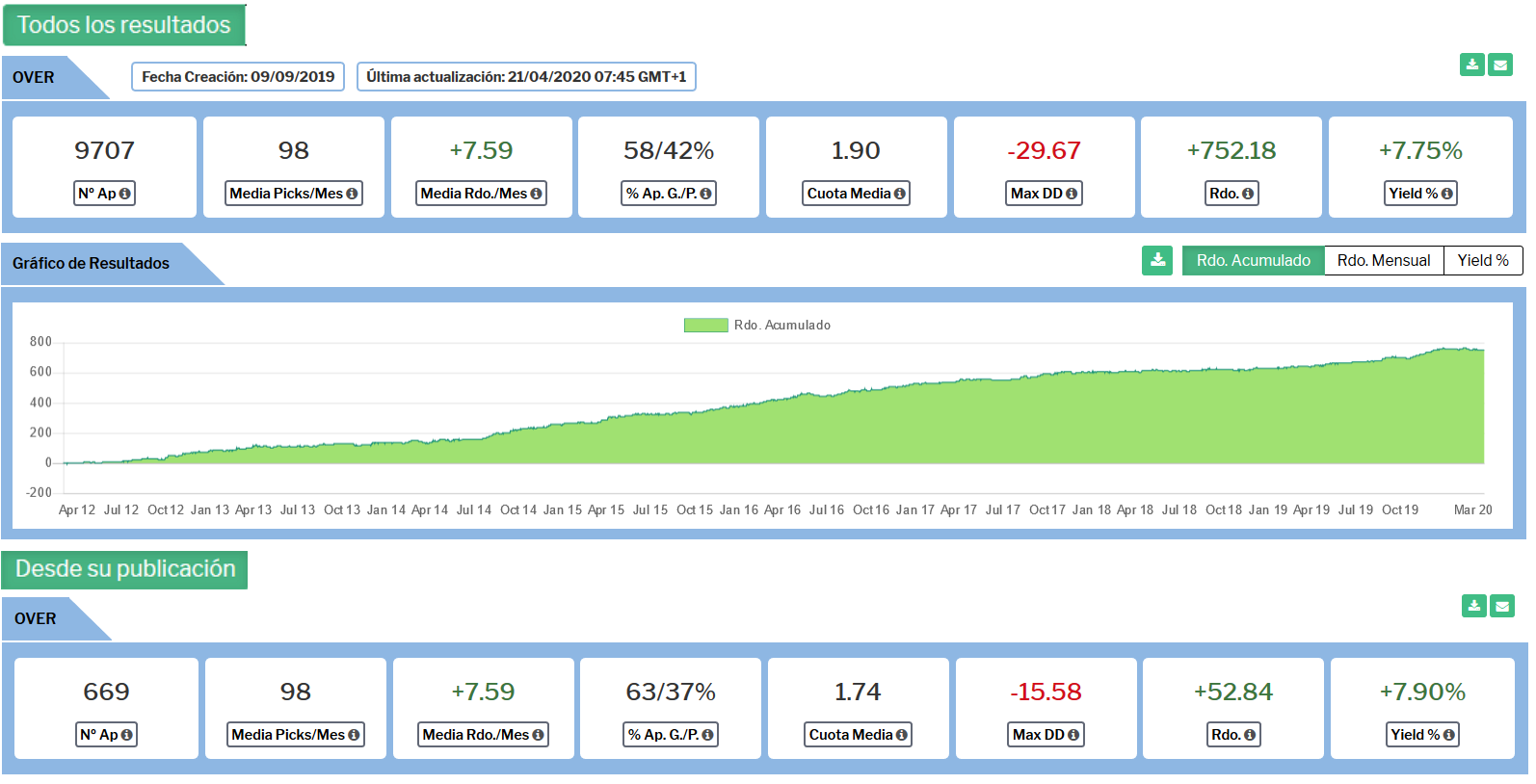
Task: Show info for bottom Cuota Media
Action: [901, 735]
